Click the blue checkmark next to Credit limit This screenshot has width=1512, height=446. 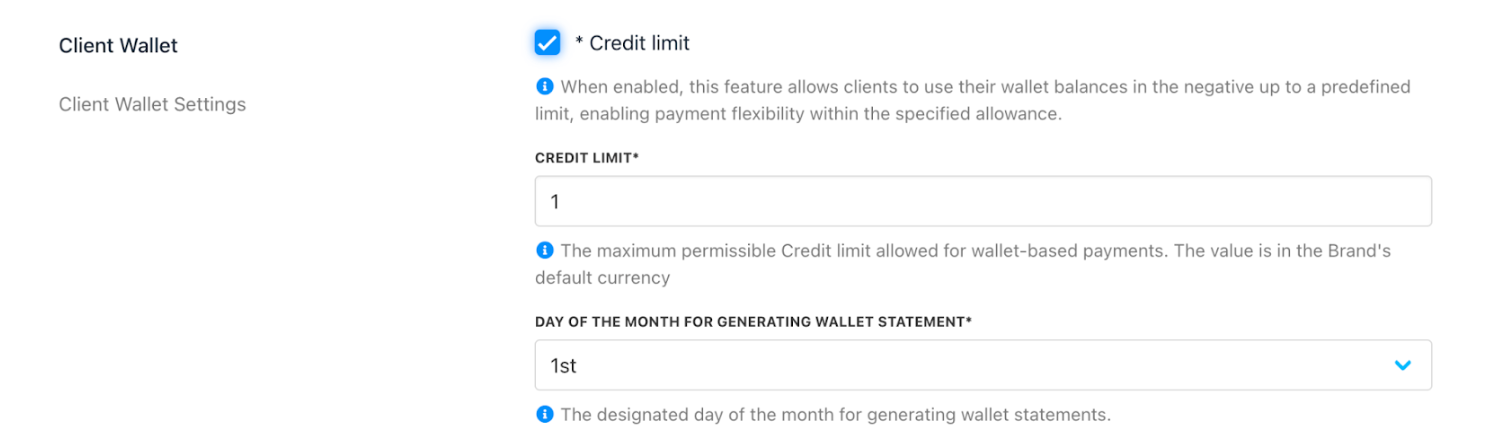[547, 43]
